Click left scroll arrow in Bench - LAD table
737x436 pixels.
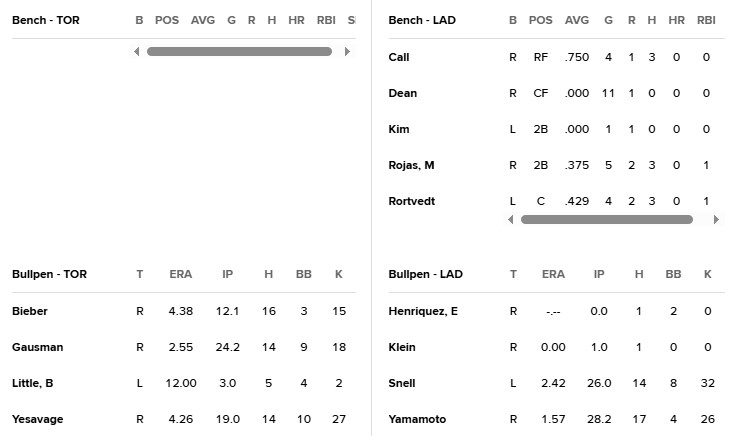point(511,219)
